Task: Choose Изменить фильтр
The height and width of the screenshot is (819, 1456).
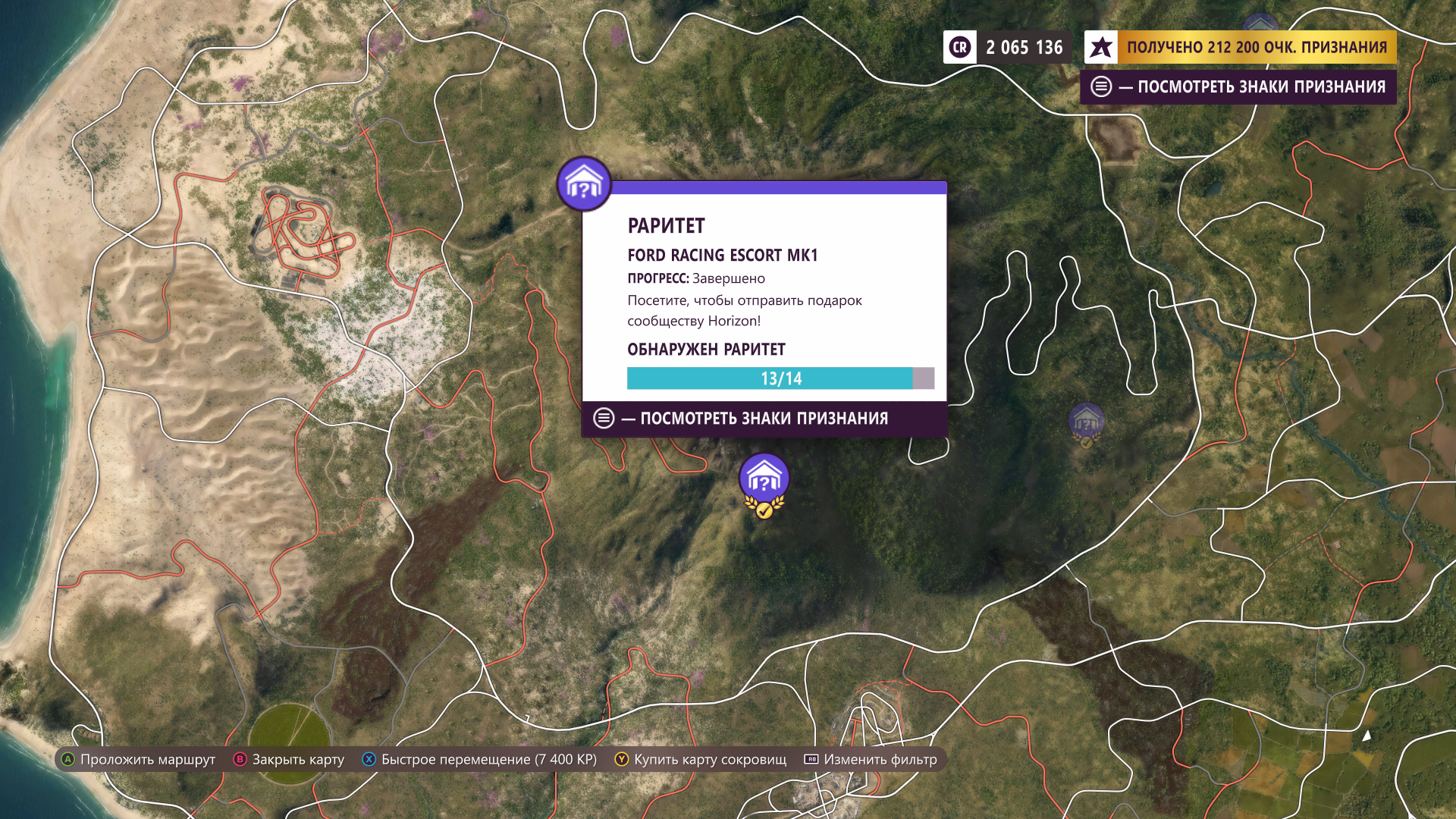Action: click(880, 759)
